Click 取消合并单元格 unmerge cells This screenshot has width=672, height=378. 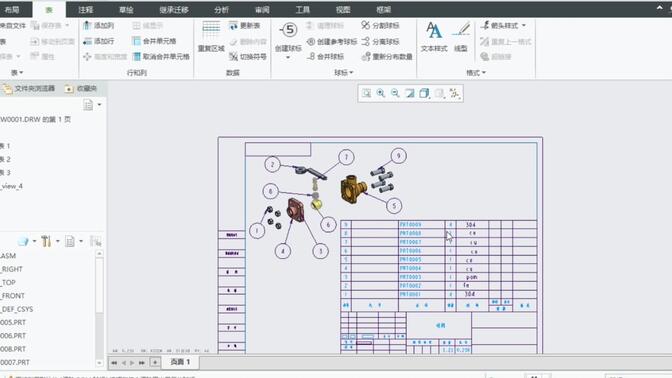[161, 57]
